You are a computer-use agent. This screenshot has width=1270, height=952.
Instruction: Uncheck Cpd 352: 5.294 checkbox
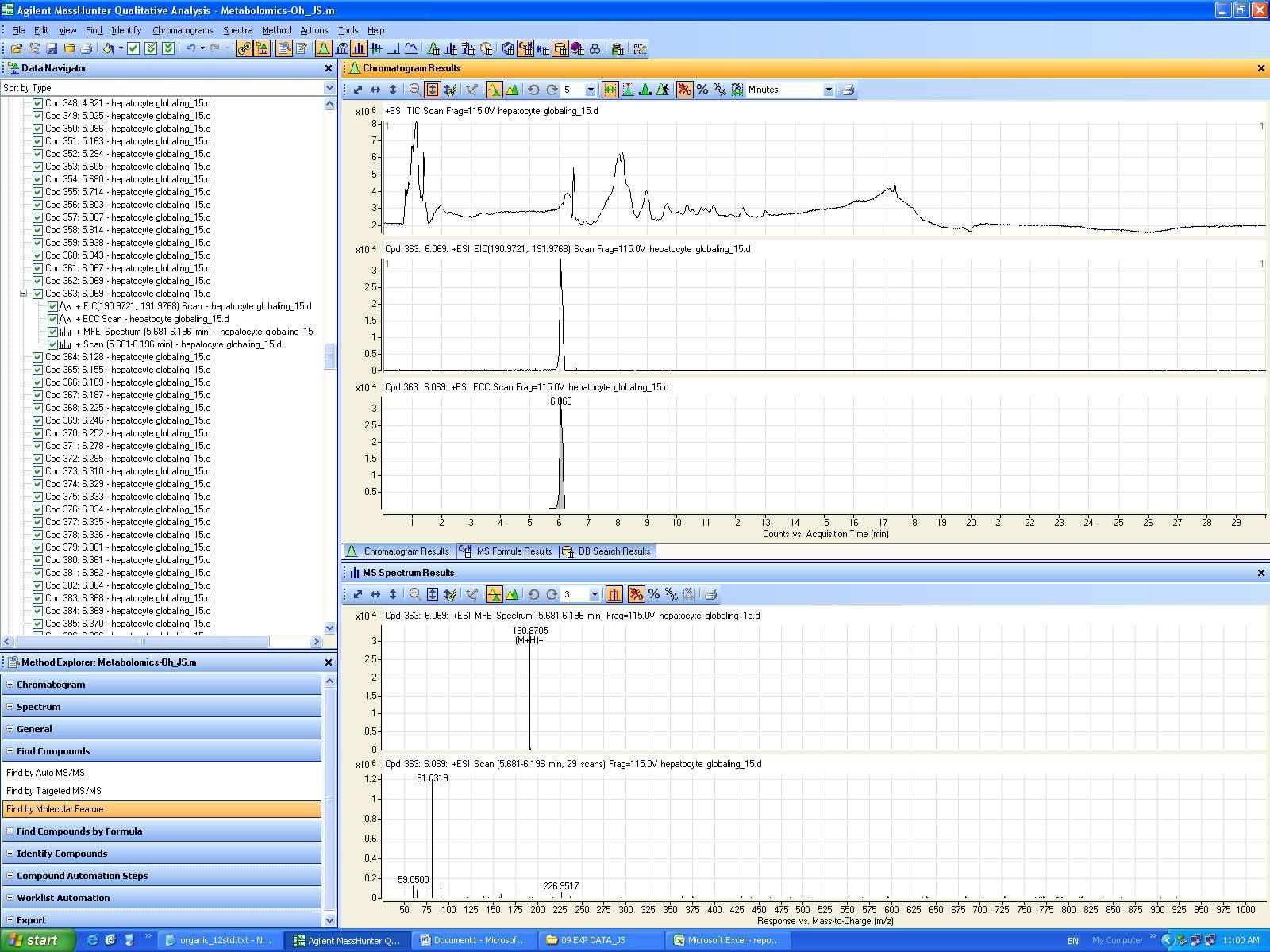[x=37, y=154]
